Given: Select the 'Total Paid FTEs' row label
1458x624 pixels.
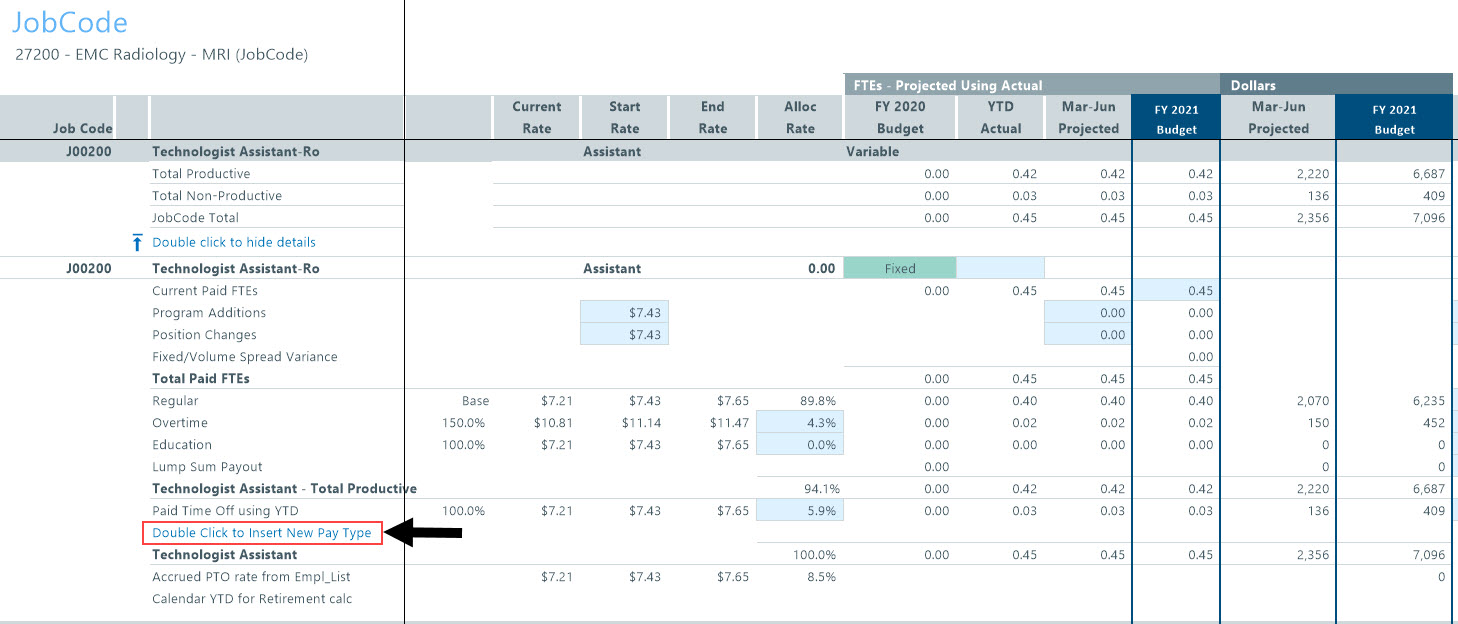Looking at the screenshot, I should [201, 379].
